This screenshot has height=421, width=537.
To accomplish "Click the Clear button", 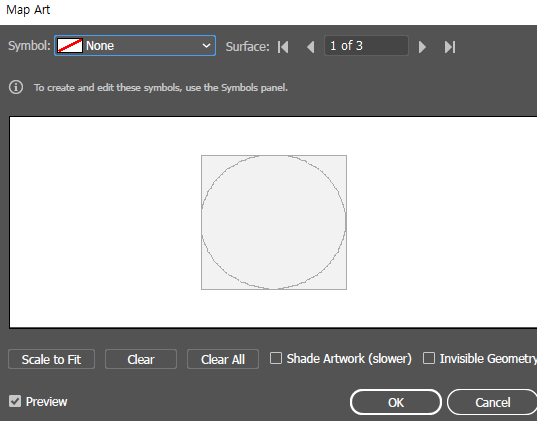I will 141,359.
